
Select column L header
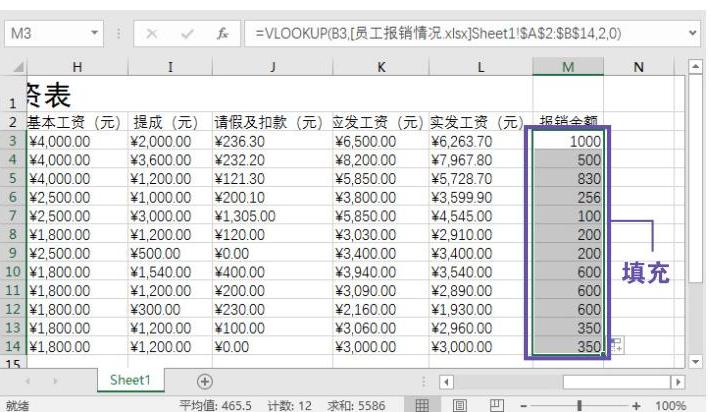coord(481,67)
